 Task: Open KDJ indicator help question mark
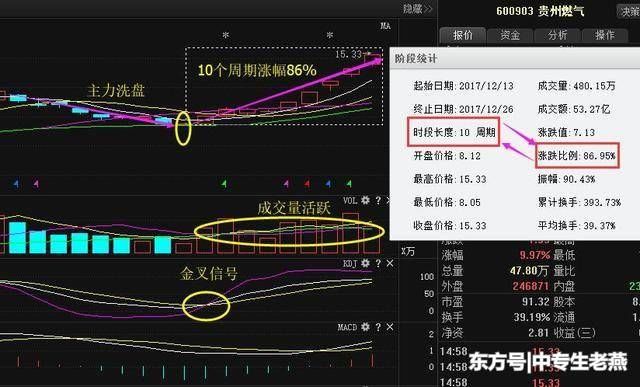(x=378, y=264)
